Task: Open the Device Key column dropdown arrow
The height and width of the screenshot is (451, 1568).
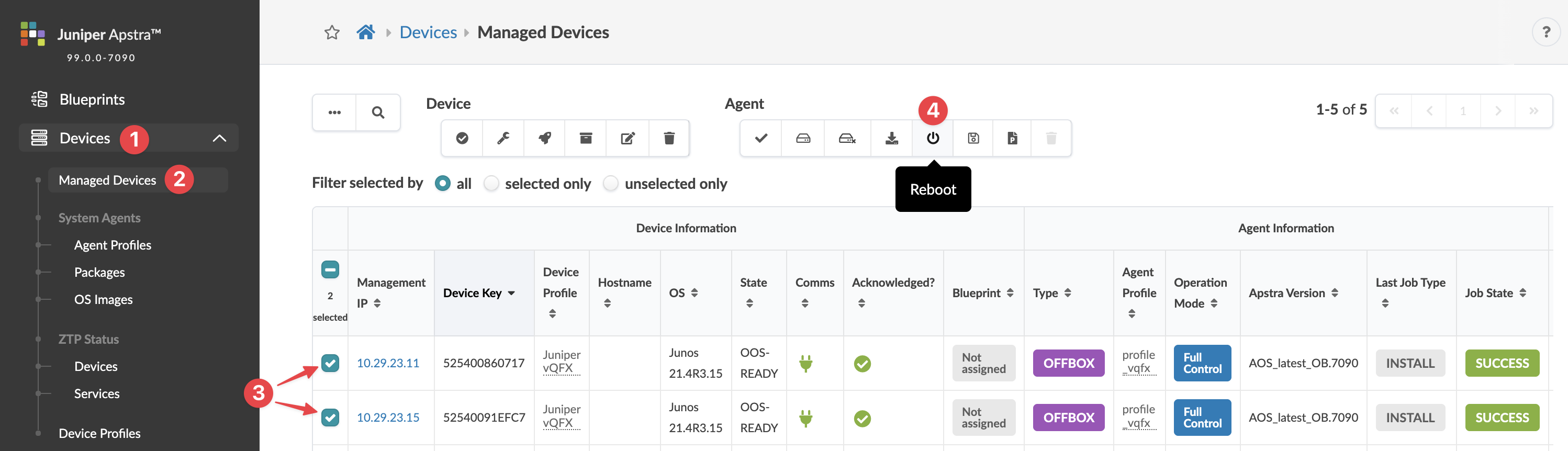Action: (x=512, y=294)
